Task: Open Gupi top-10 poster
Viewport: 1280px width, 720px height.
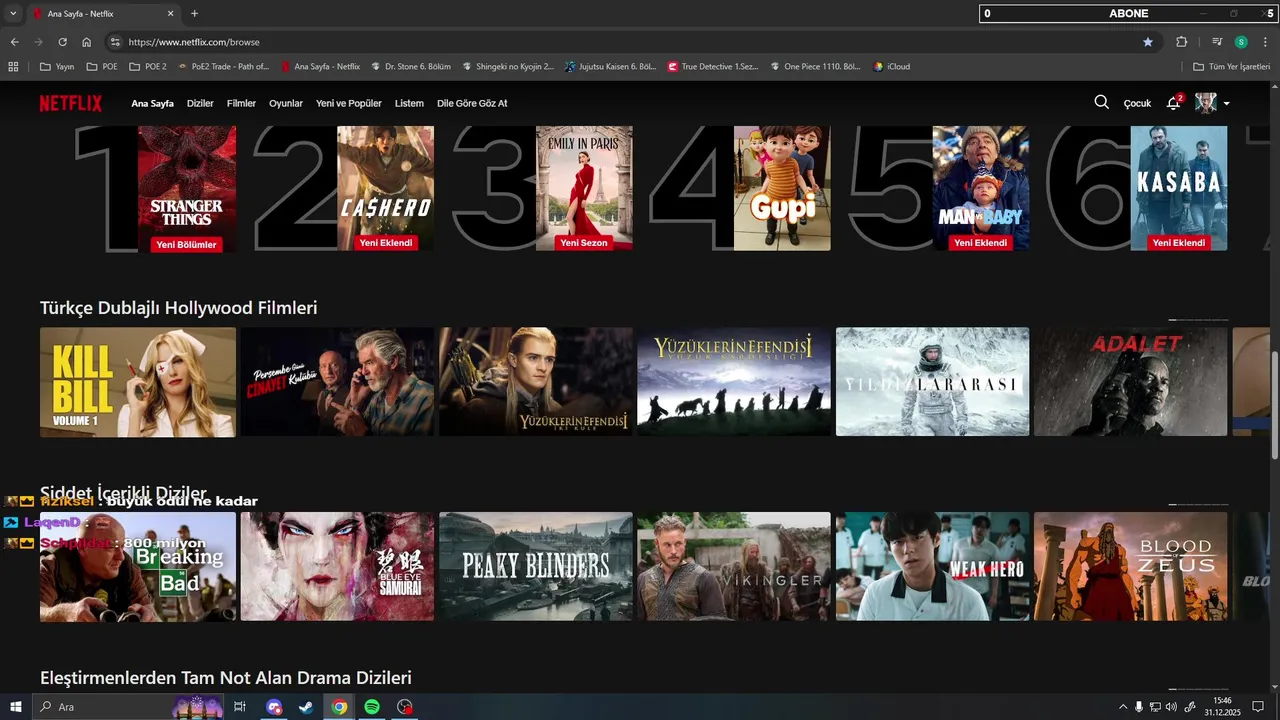Action: [x=782, y=188]
